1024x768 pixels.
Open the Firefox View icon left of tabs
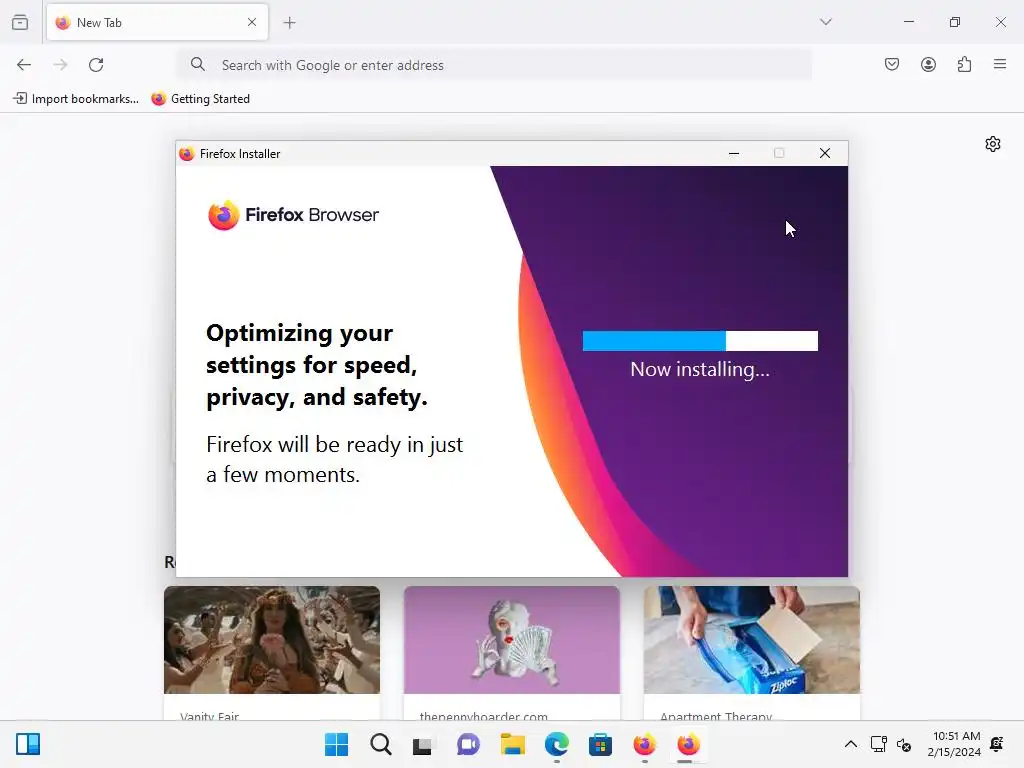click(x=20, y=22)
